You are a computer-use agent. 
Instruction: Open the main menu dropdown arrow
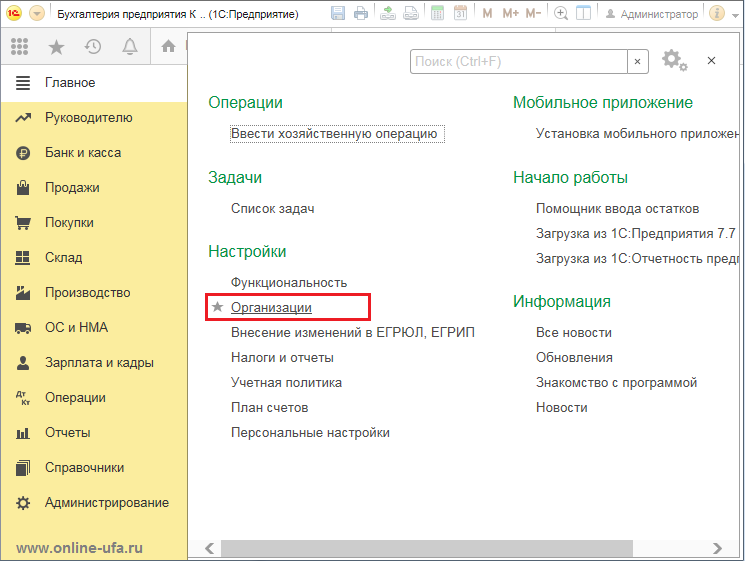(37, 13)
